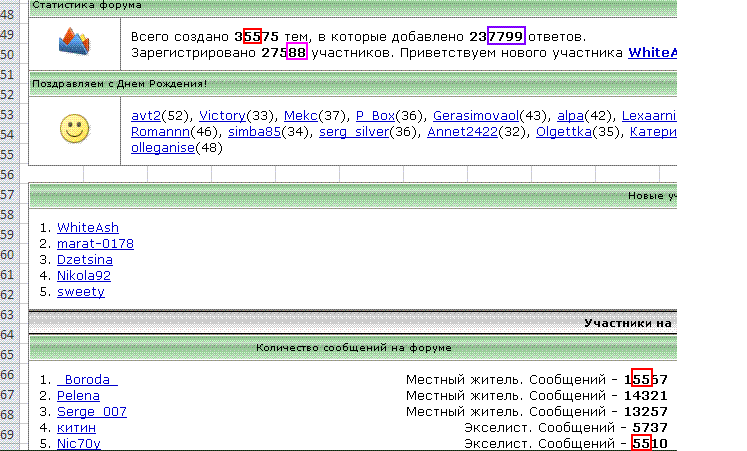Click the total topics count 35575
The width and height of the screenshot is (747, 451).
click(x=256, y=37)
